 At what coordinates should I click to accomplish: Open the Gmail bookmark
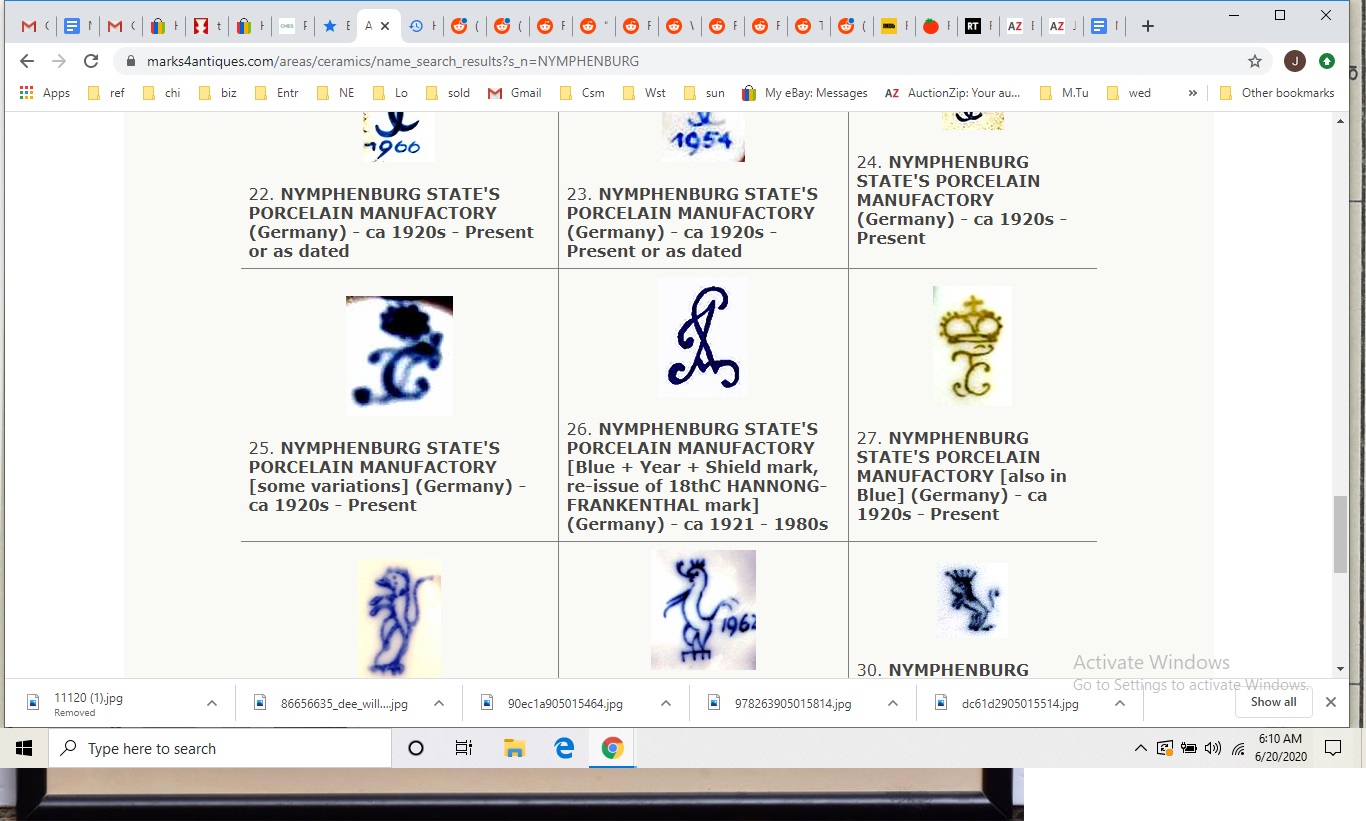(x=515, y=93)
